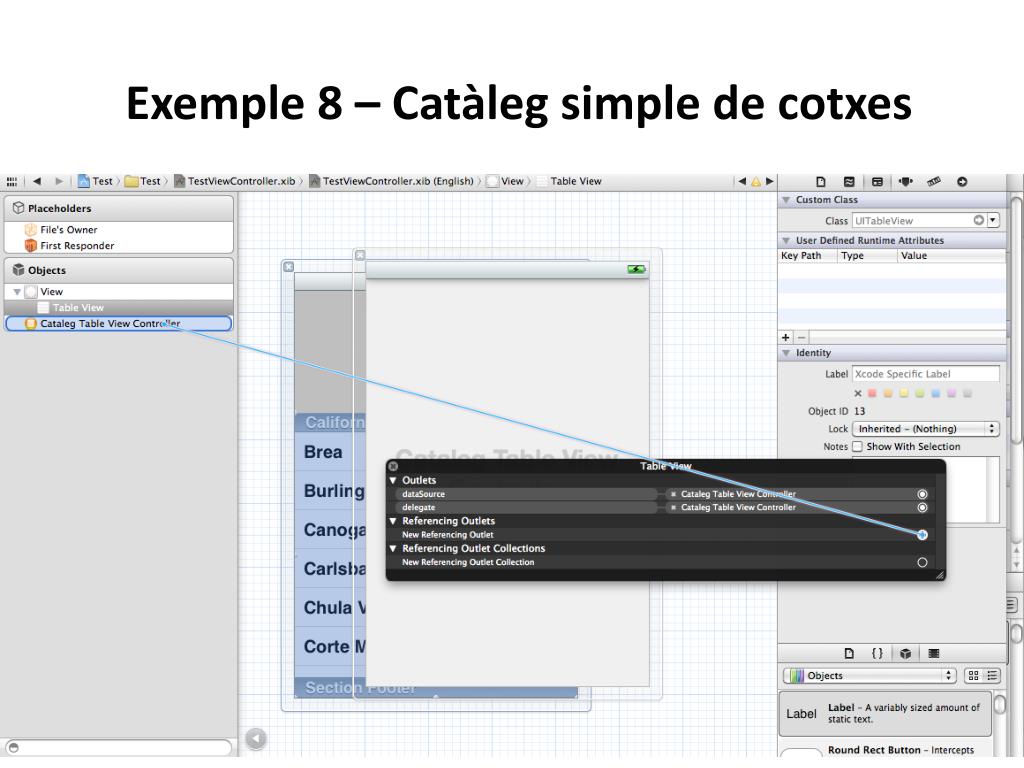This screenshot has width=1024, height=768.
Task: Toggle Show With Selection checkbox
Action: click(857, 446)
